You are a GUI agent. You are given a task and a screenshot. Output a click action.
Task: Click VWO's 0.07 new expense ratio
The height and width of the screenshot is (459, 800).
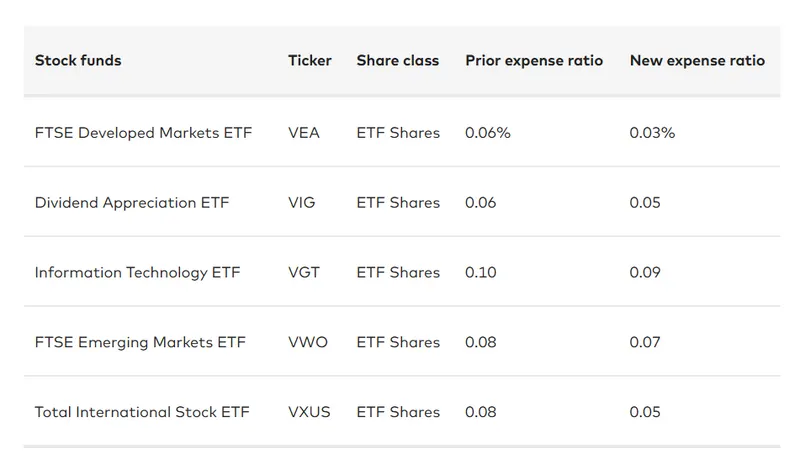coord(645,343)
